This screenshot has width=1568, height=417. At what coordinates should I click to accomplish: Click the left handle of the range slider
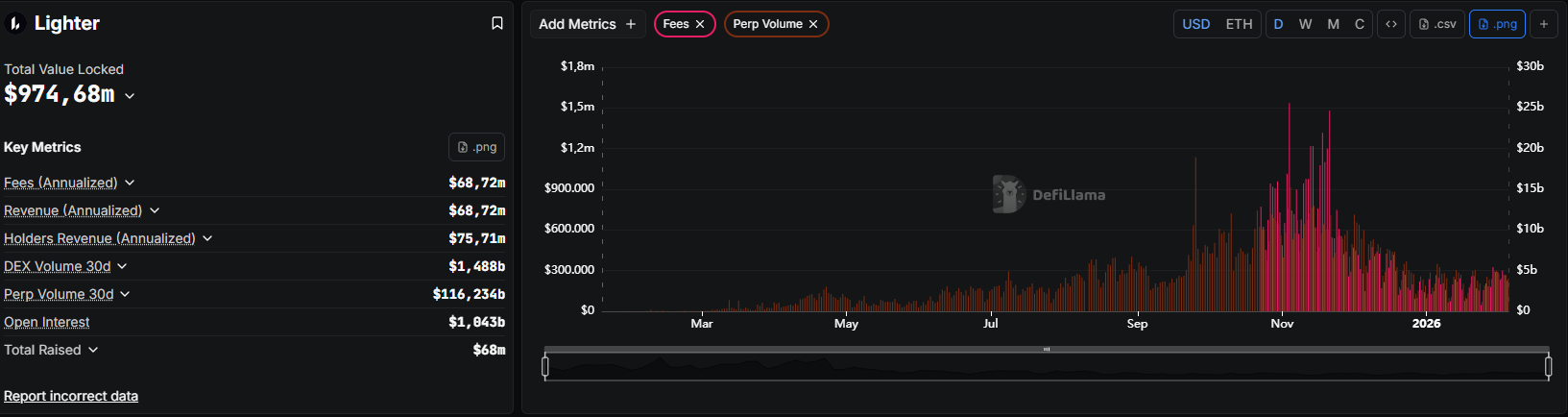pyautogui.click(x=545, y=366)
